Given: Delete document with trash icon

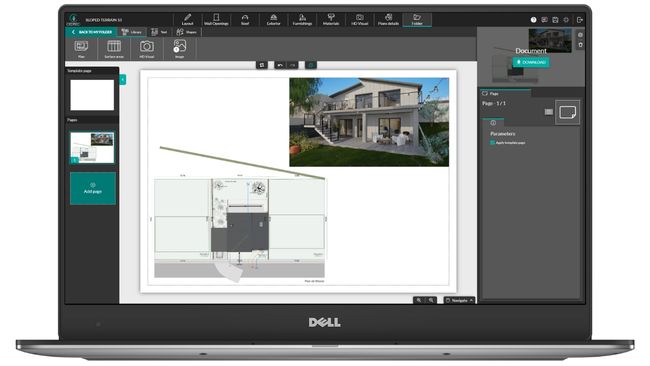Looking at the screenshot, I should 580,45.
